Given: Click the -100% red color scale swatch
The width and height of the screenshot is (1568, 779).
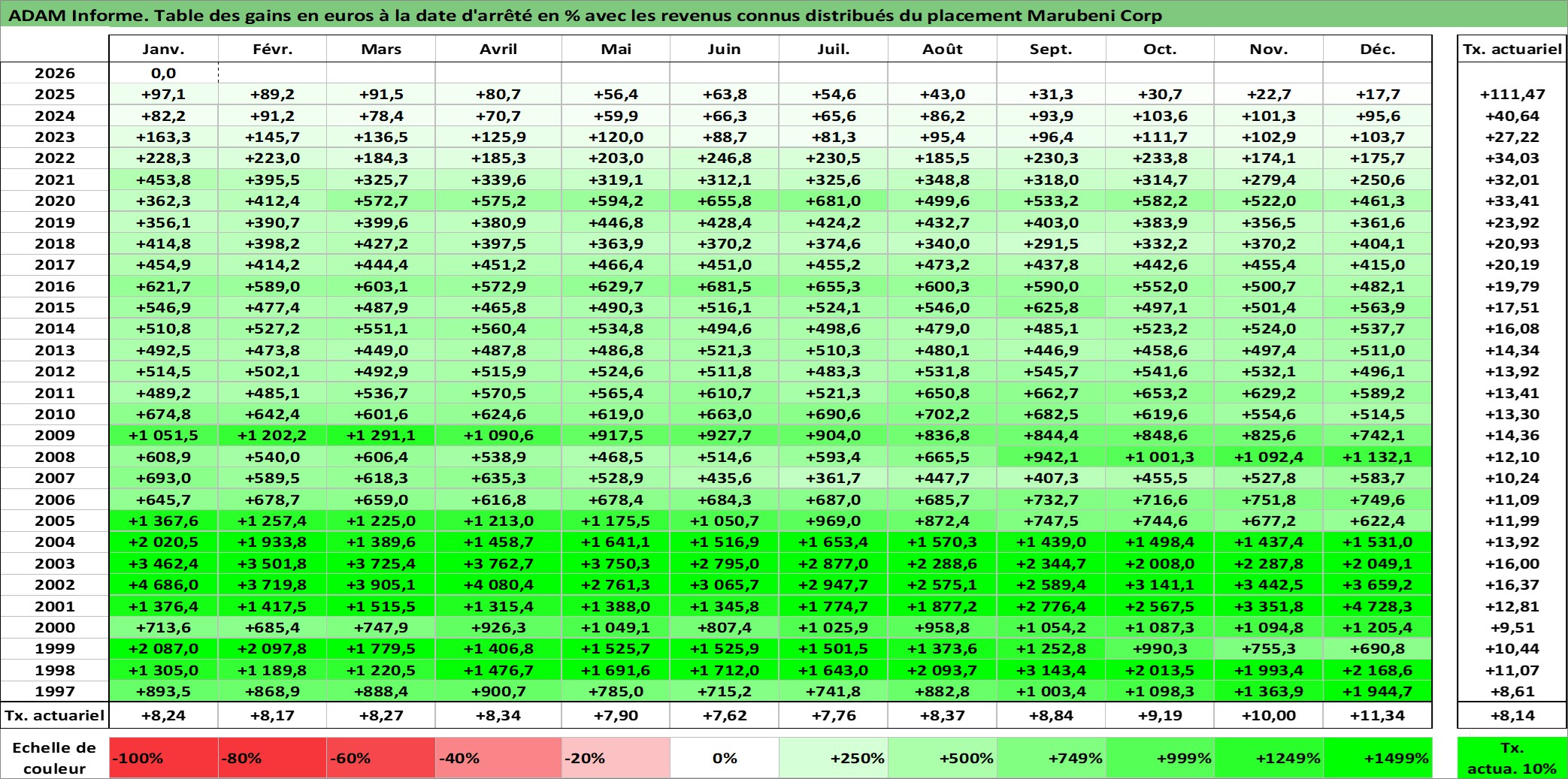Looking at the screenshot, I should [164, 757].
